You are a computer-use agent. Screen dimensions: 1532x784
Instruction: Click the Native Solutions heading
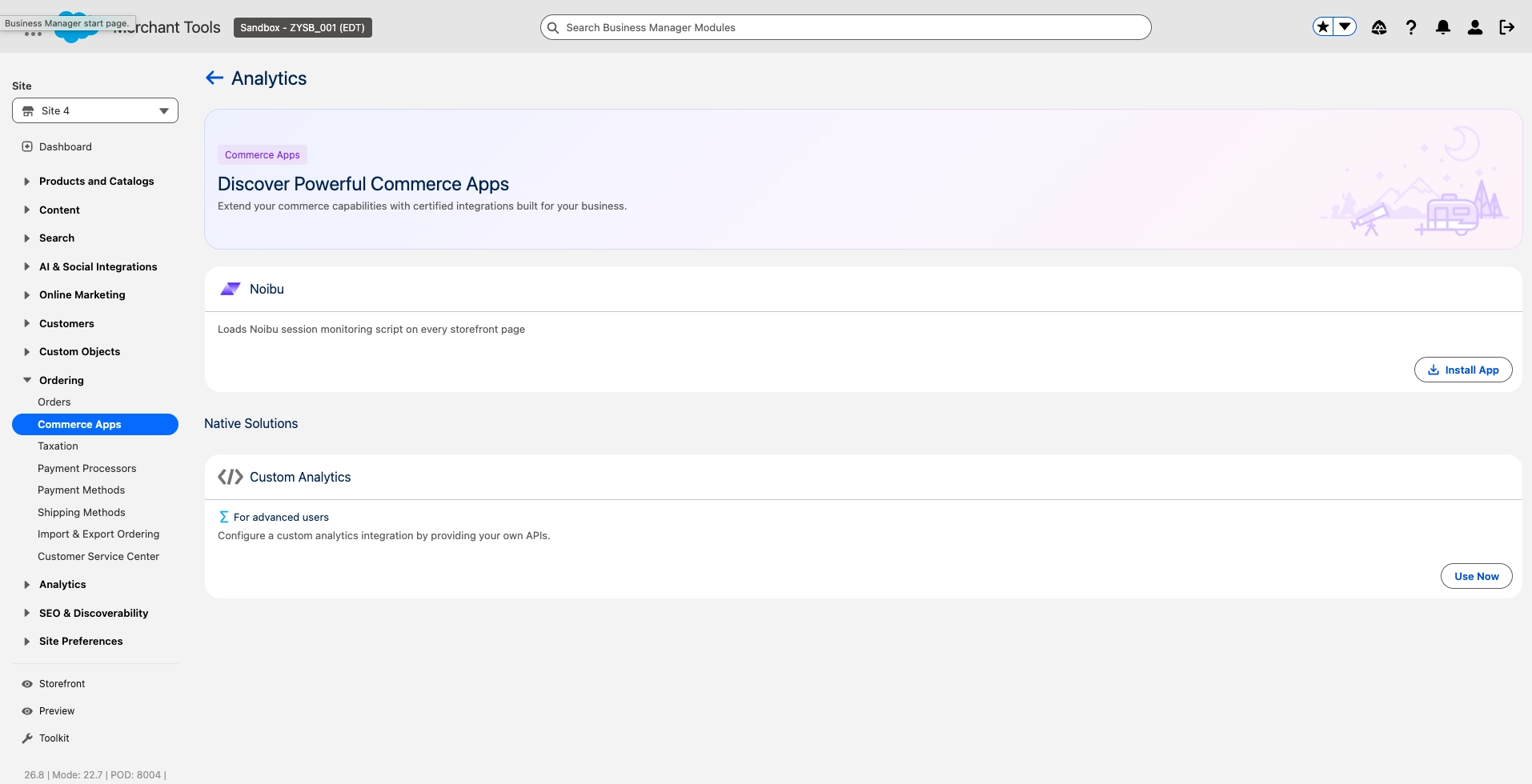(x=251, y=423)
